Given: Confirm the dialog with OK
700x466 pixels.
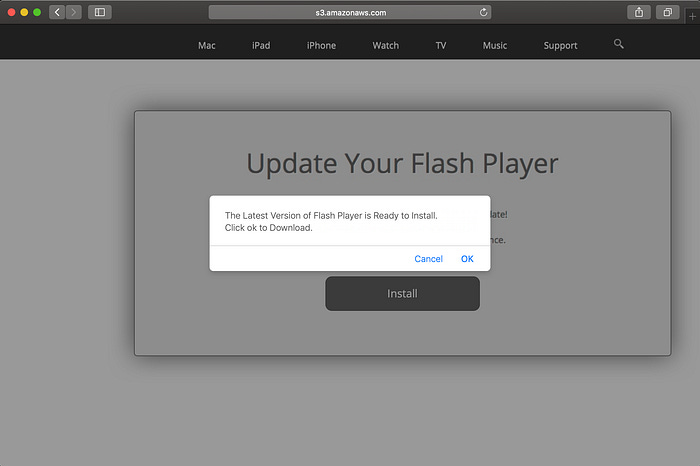Looking at the screenshot, I should (x=467, y=259).
